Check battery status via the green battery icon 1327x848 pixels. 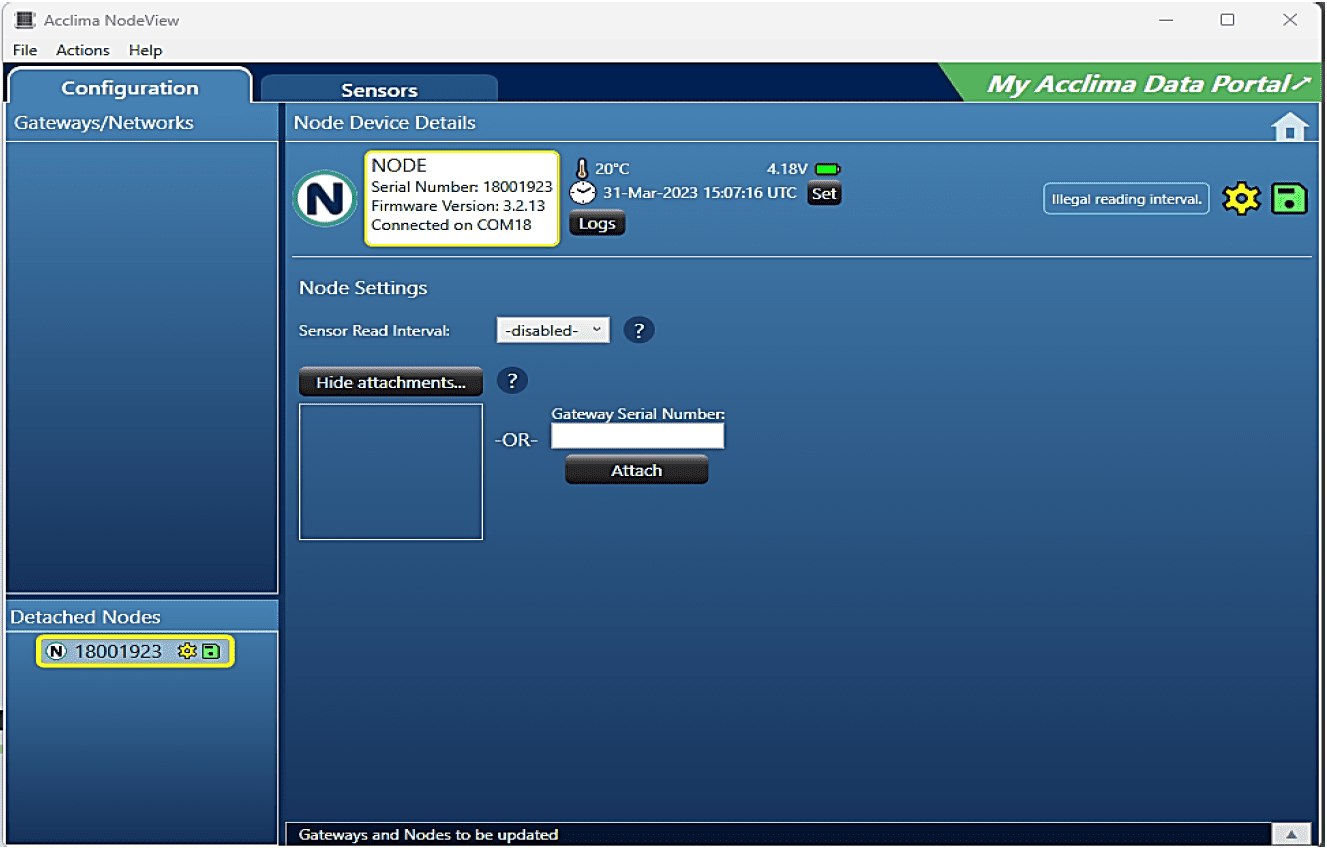pyautogui.click(x=826, y=168)
